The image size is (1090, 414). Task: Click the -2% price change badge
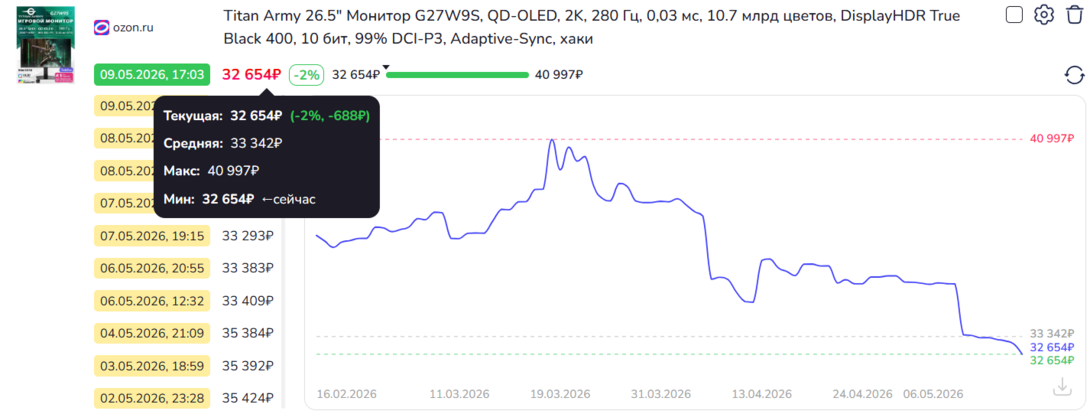tap(306, 75)
